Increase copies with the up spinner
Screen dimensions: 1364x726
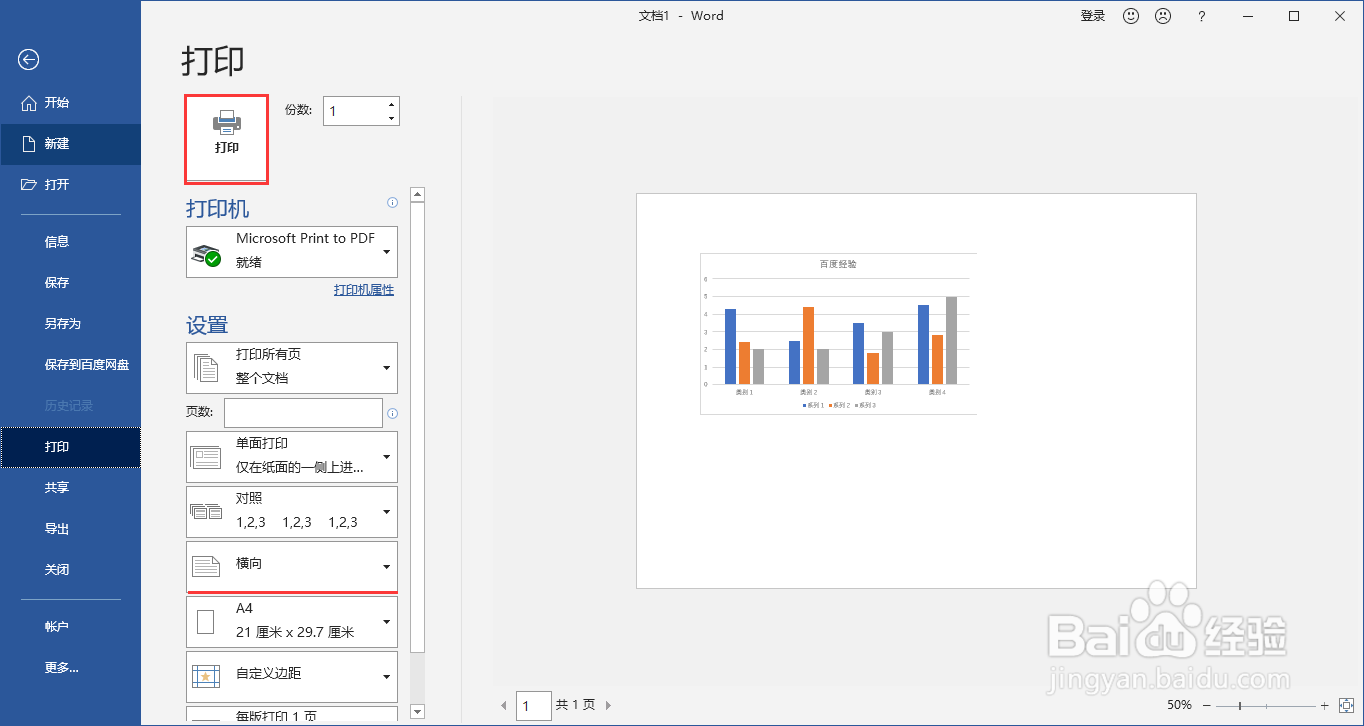point(391,104)
